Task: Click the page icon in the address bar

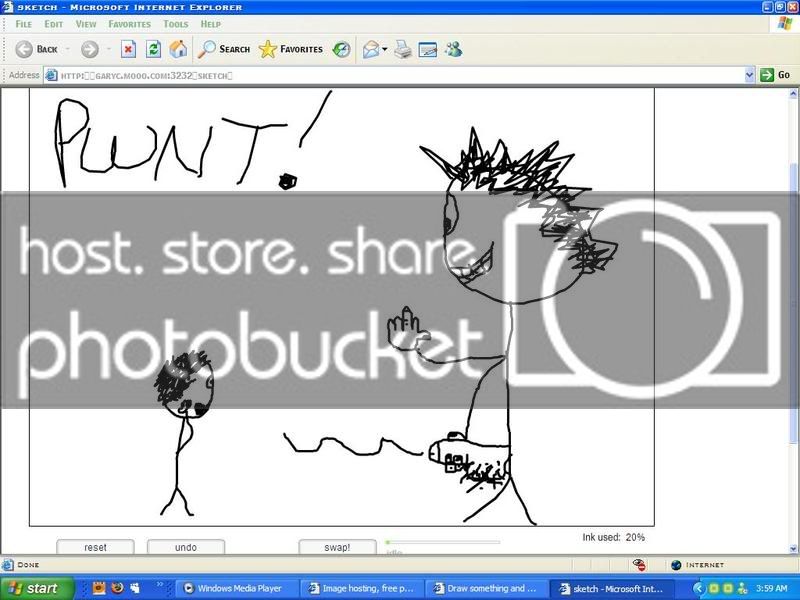Action: coord(51,76)
